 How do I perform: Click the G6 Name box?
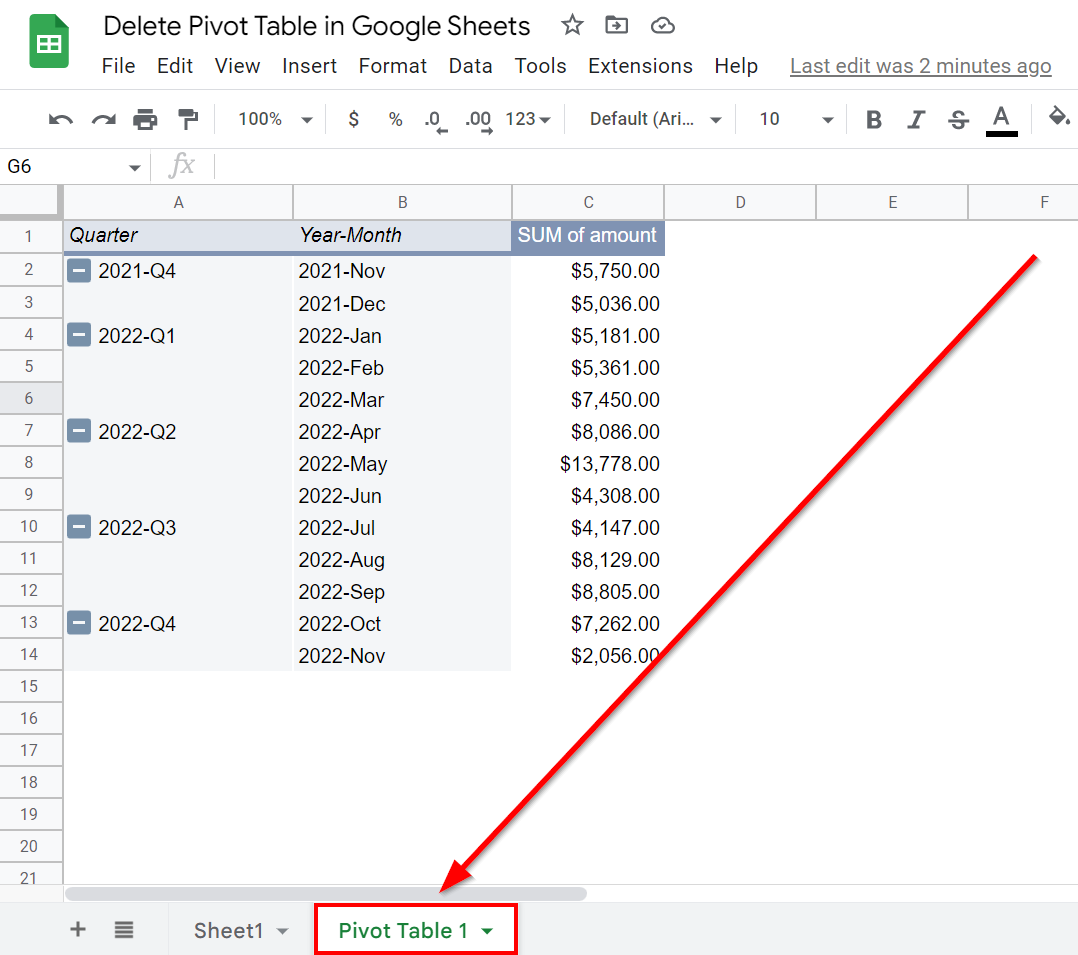65,166
